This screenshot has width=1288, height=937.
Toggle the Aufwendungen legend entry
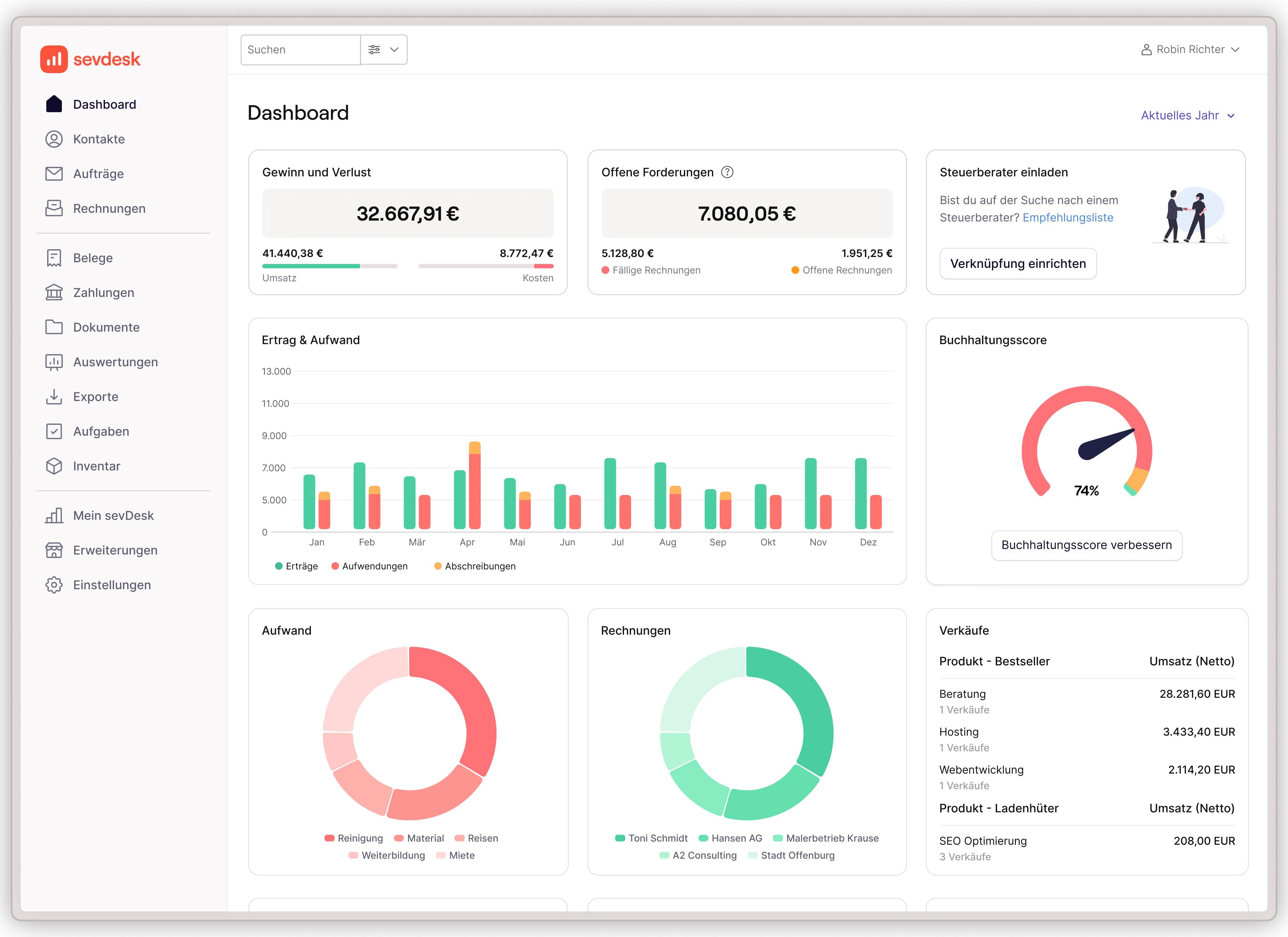pos(369,566)
